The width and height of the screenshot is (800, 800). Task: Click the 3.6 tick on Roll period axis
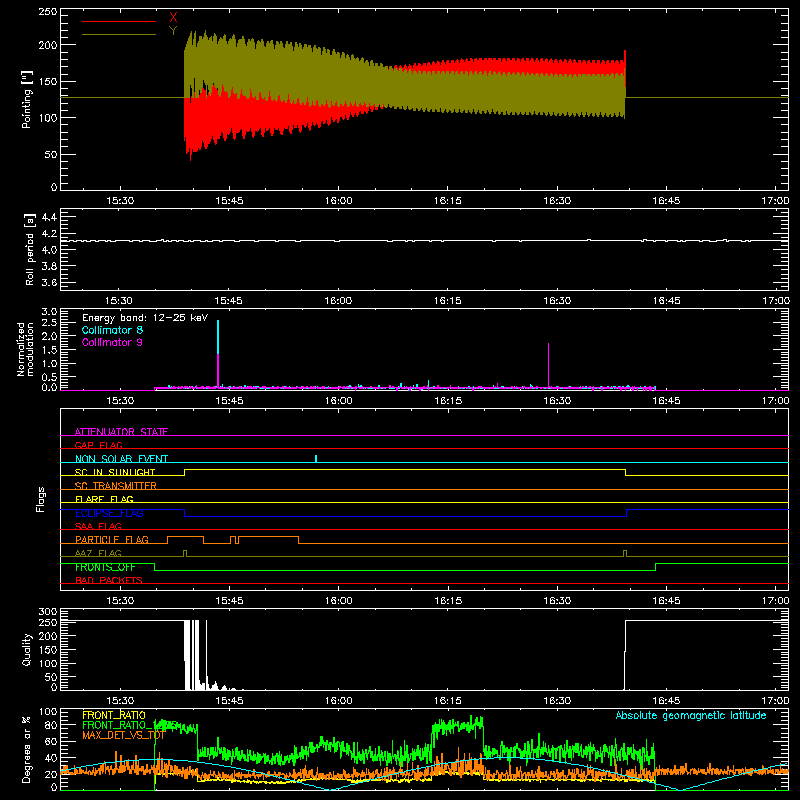pos(49,282)
